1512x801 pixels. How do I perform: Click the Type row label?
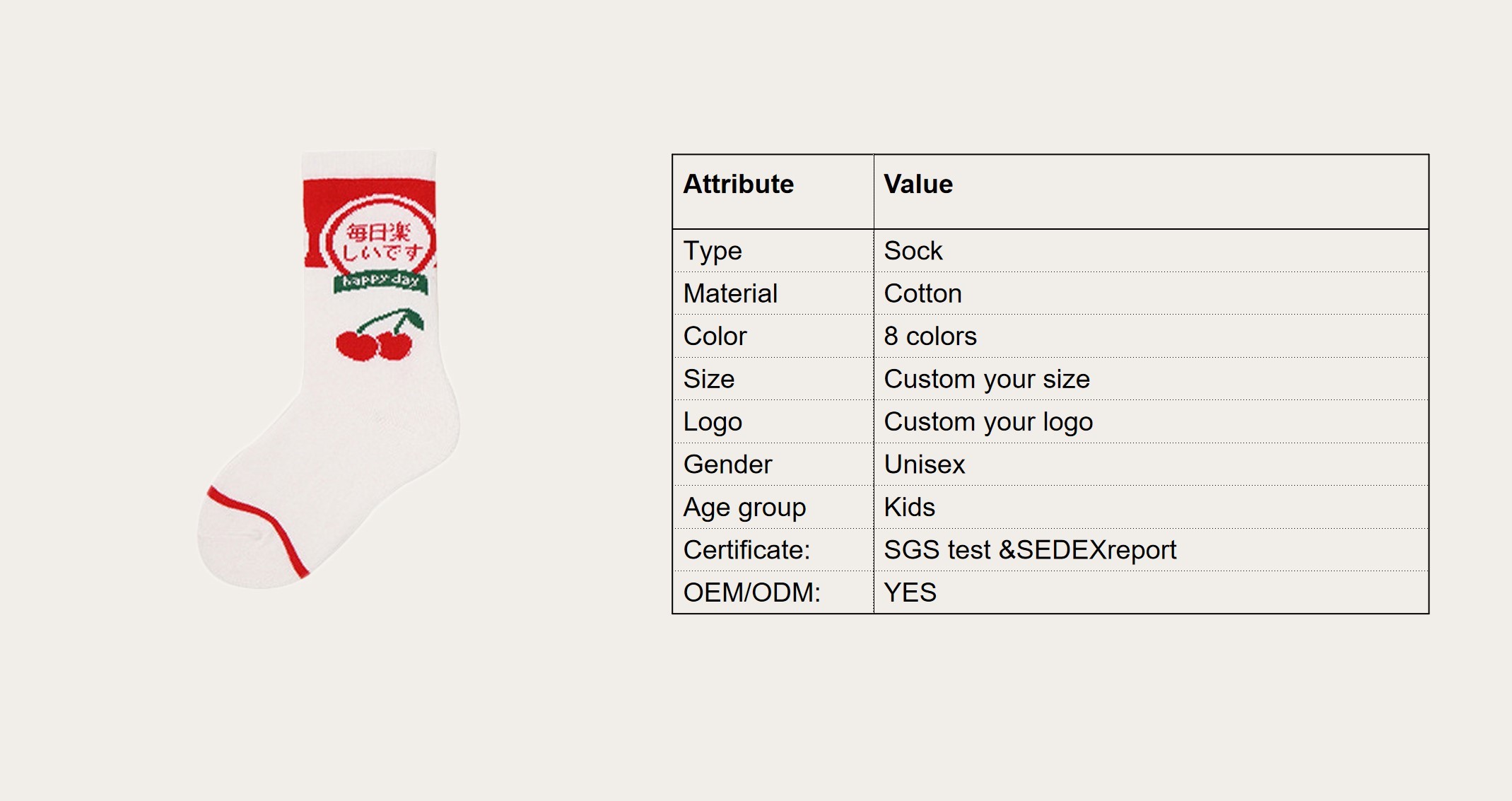coord(713,251)
